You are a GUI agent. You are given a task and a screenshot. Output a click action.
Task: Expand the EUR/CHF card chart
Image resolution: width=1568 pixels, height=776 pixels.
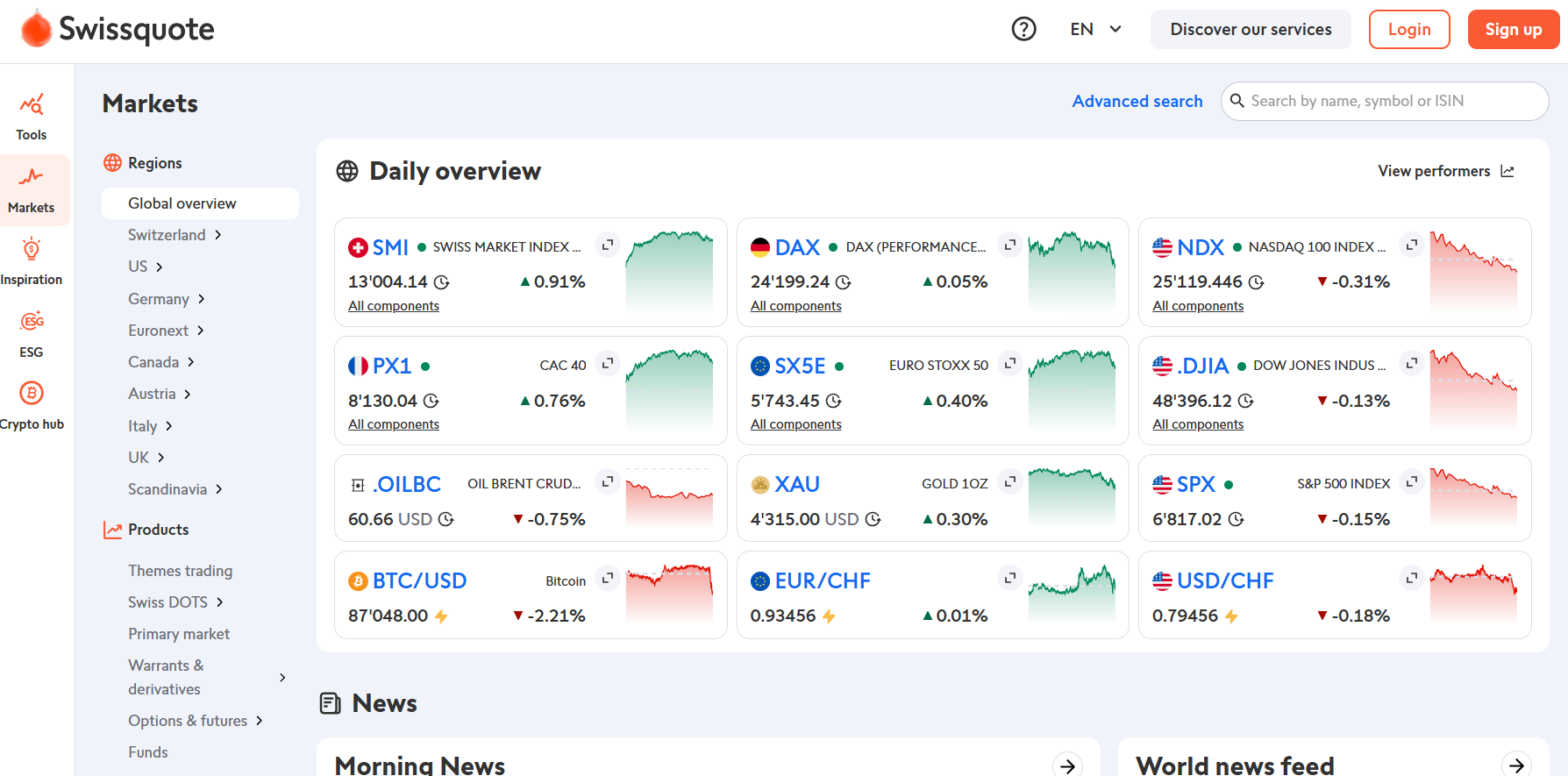(x=1010, y=578)
